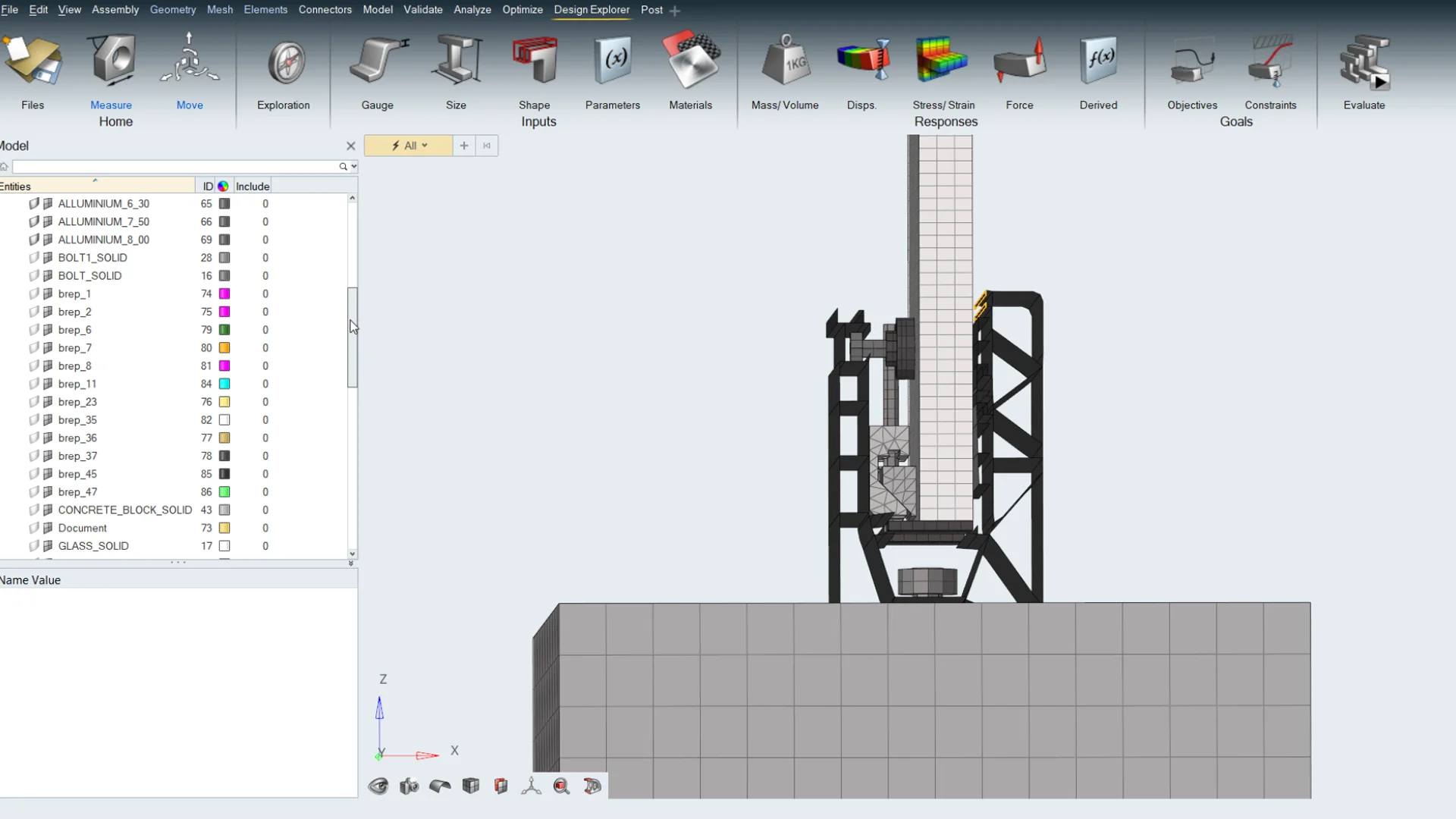Open the Validate ribbon tab
The width and height of the screenshot is (1456, 819).
pyautogui.click(x=423, y=10)
